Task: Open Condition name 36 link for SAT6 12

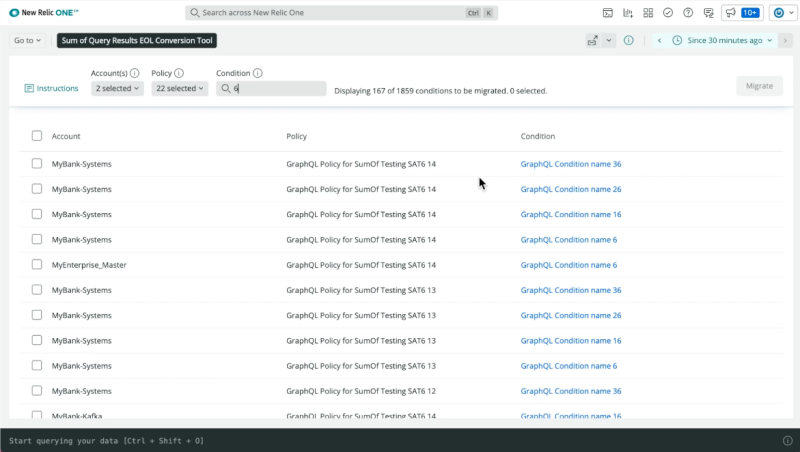Action: tap(571, 391)
